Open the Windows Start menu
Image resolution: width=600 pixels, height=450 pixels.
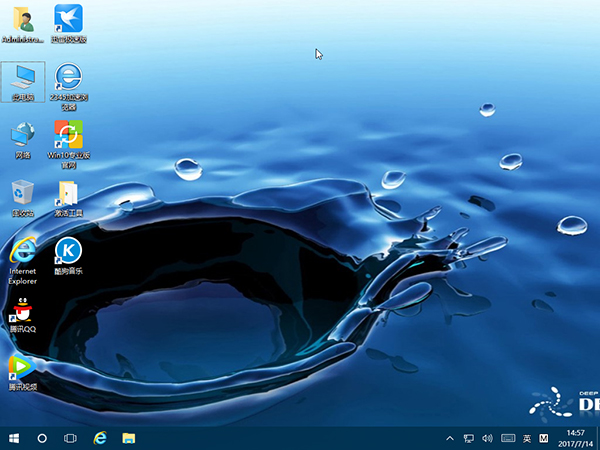[14, 438]
